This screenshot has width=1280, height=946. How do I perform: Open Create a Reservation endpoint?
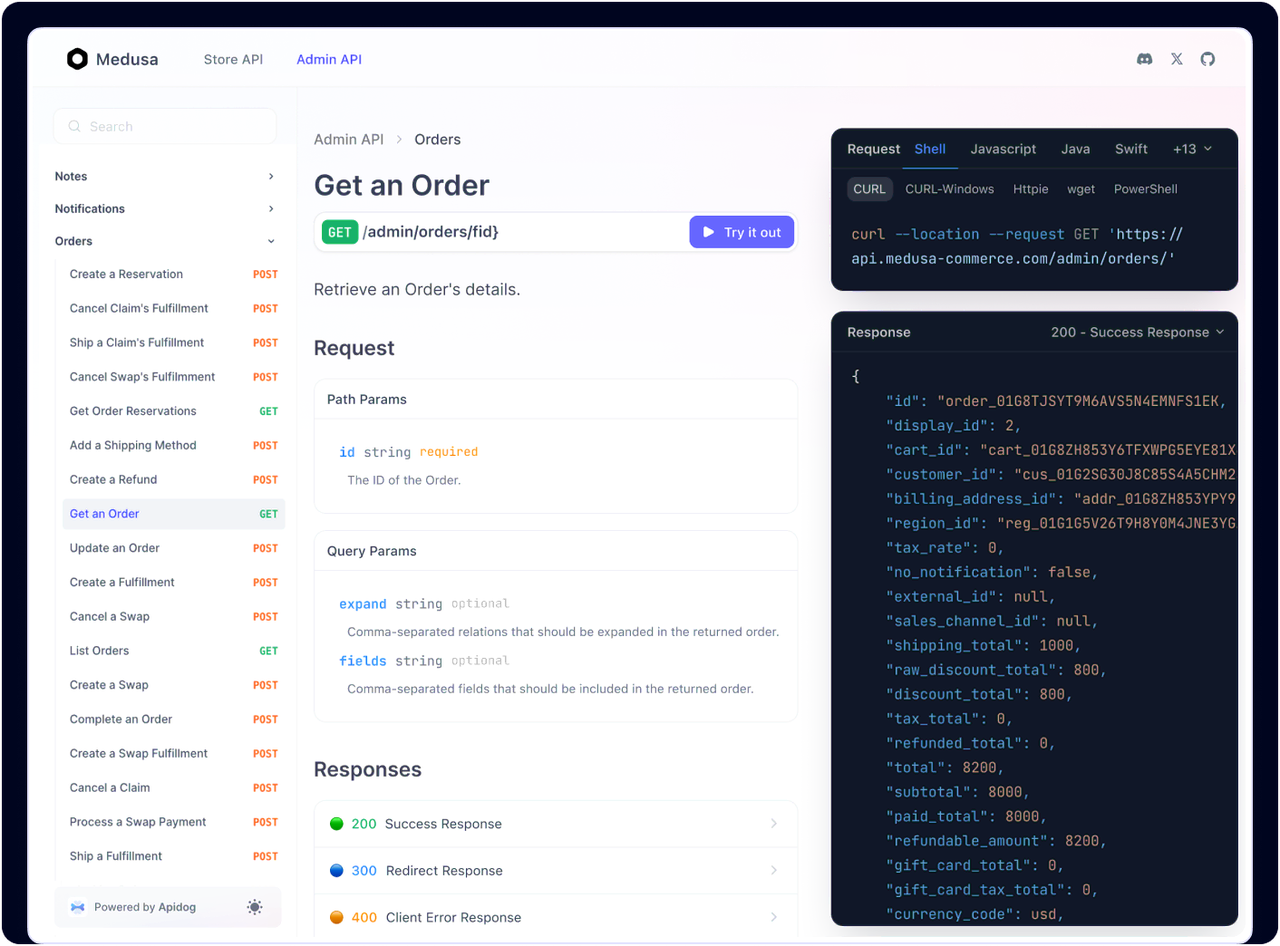coord(174,274)
